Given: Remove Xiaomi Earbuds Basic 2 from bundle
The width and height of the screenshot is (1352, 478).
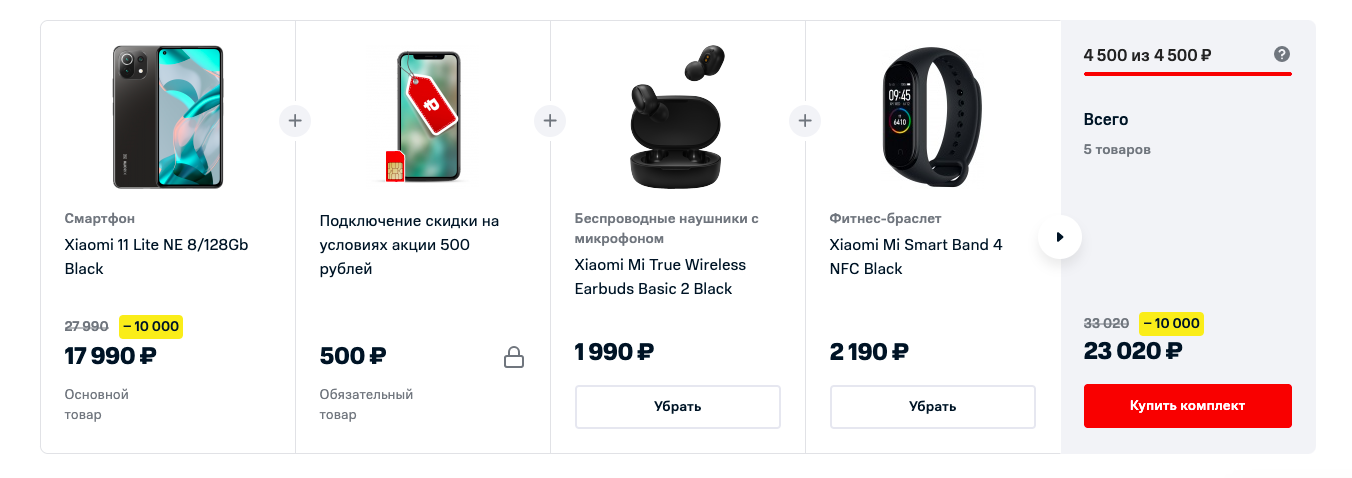Looking at the screenshot, I should point(677,406).
